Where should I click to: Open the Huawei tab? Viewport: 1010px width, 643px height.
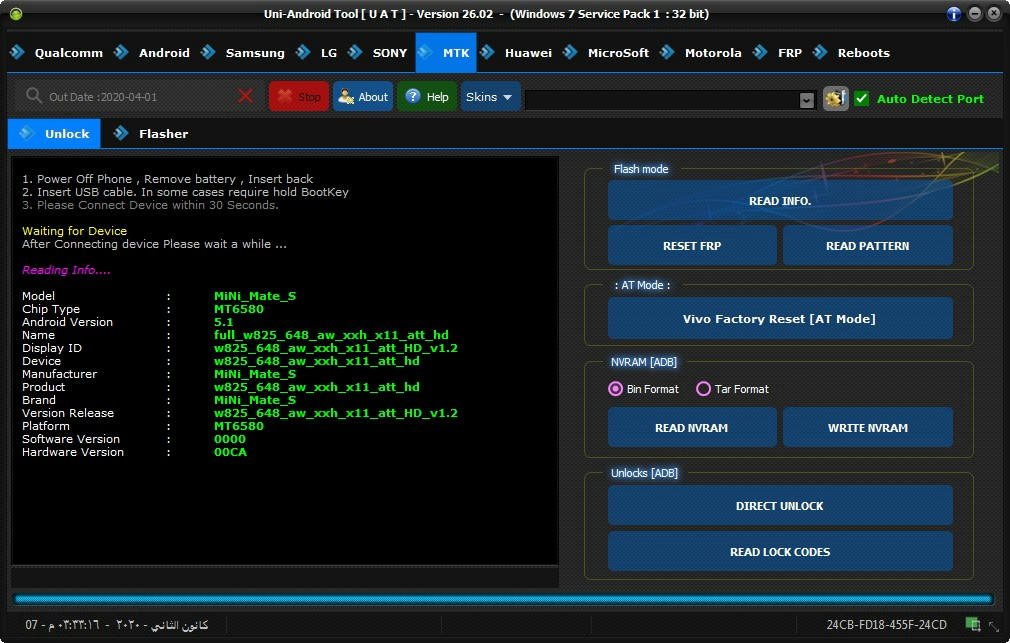click(517, 53)
